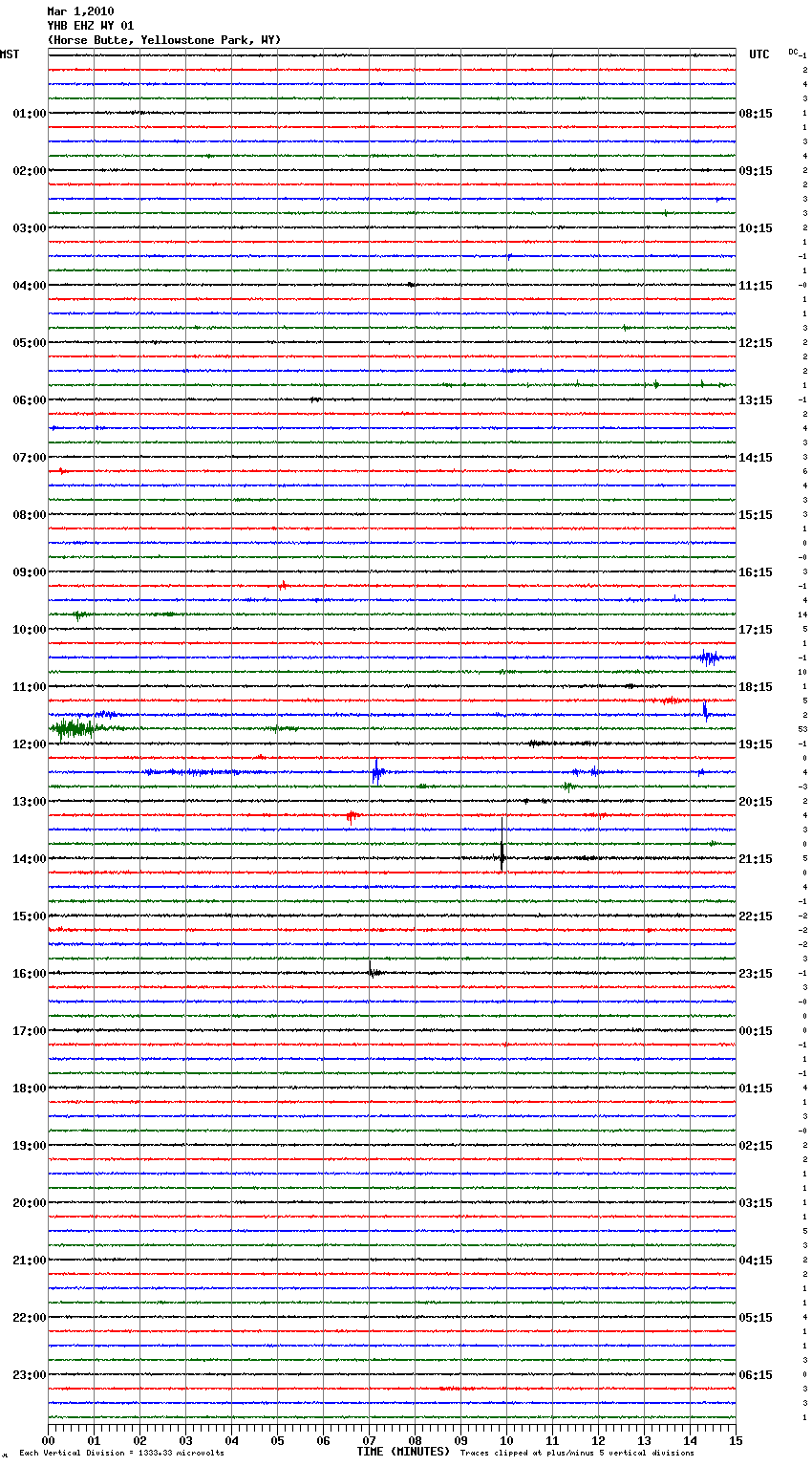Click the 08:15 UTC time label

(x=756, y=114)
